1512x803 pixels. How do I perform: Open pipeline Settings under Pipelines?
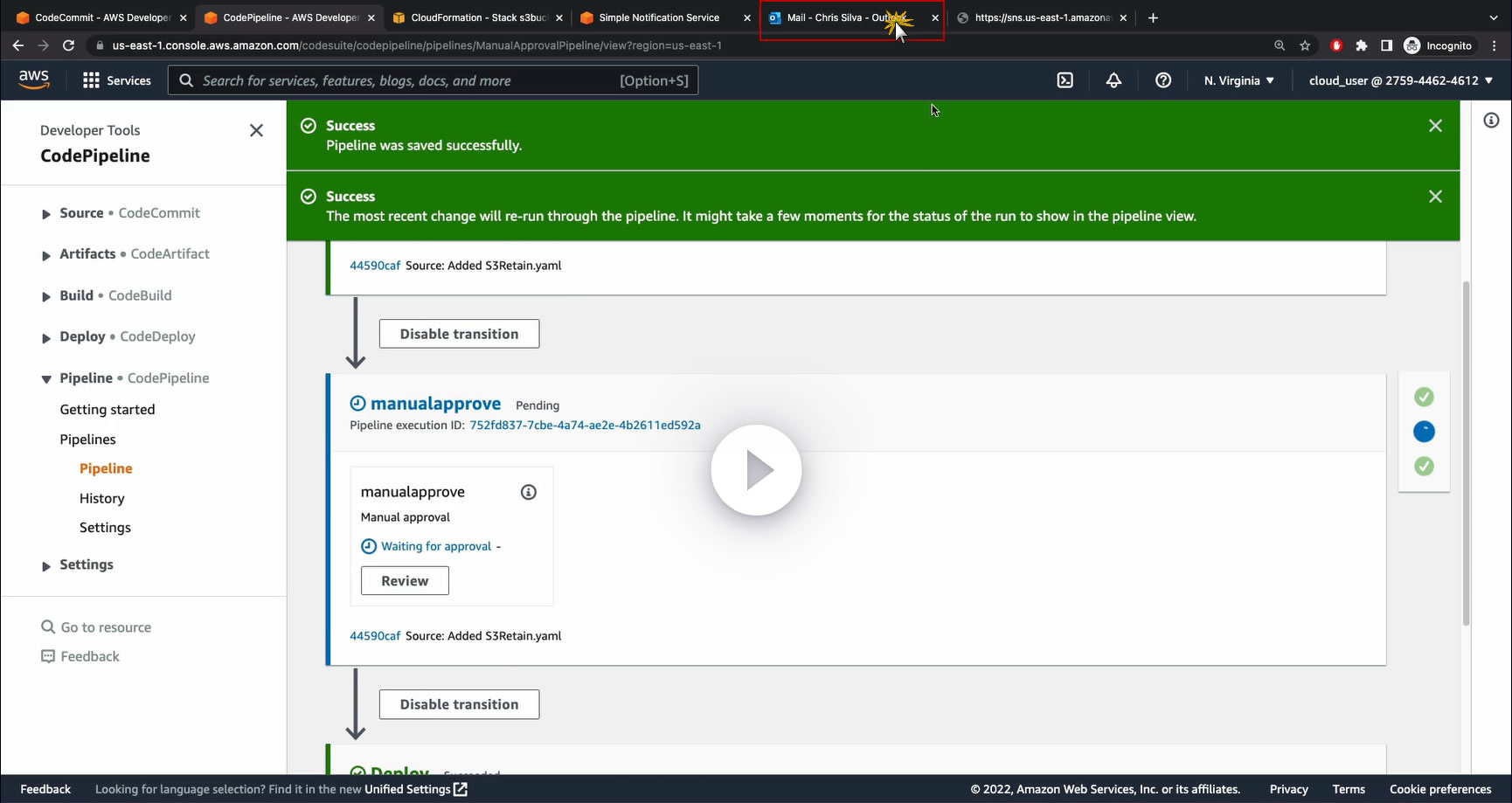105,528
